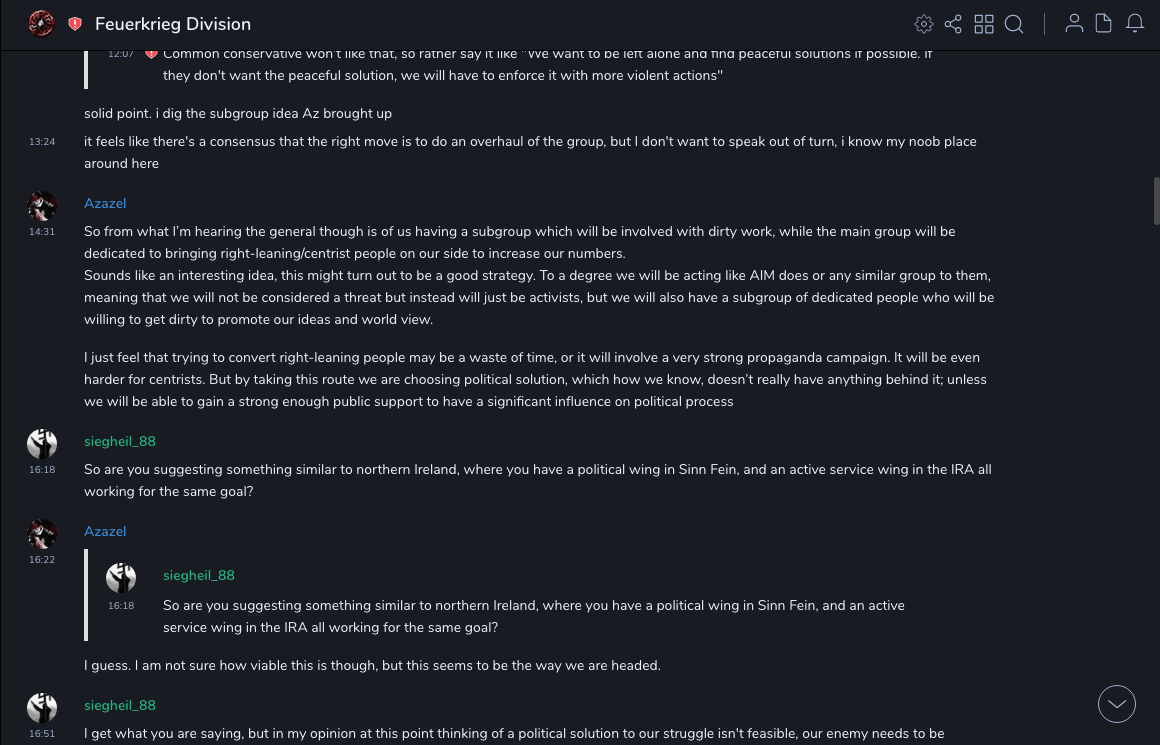Click the red shield warning icon beside the channel title

(75, 24)
